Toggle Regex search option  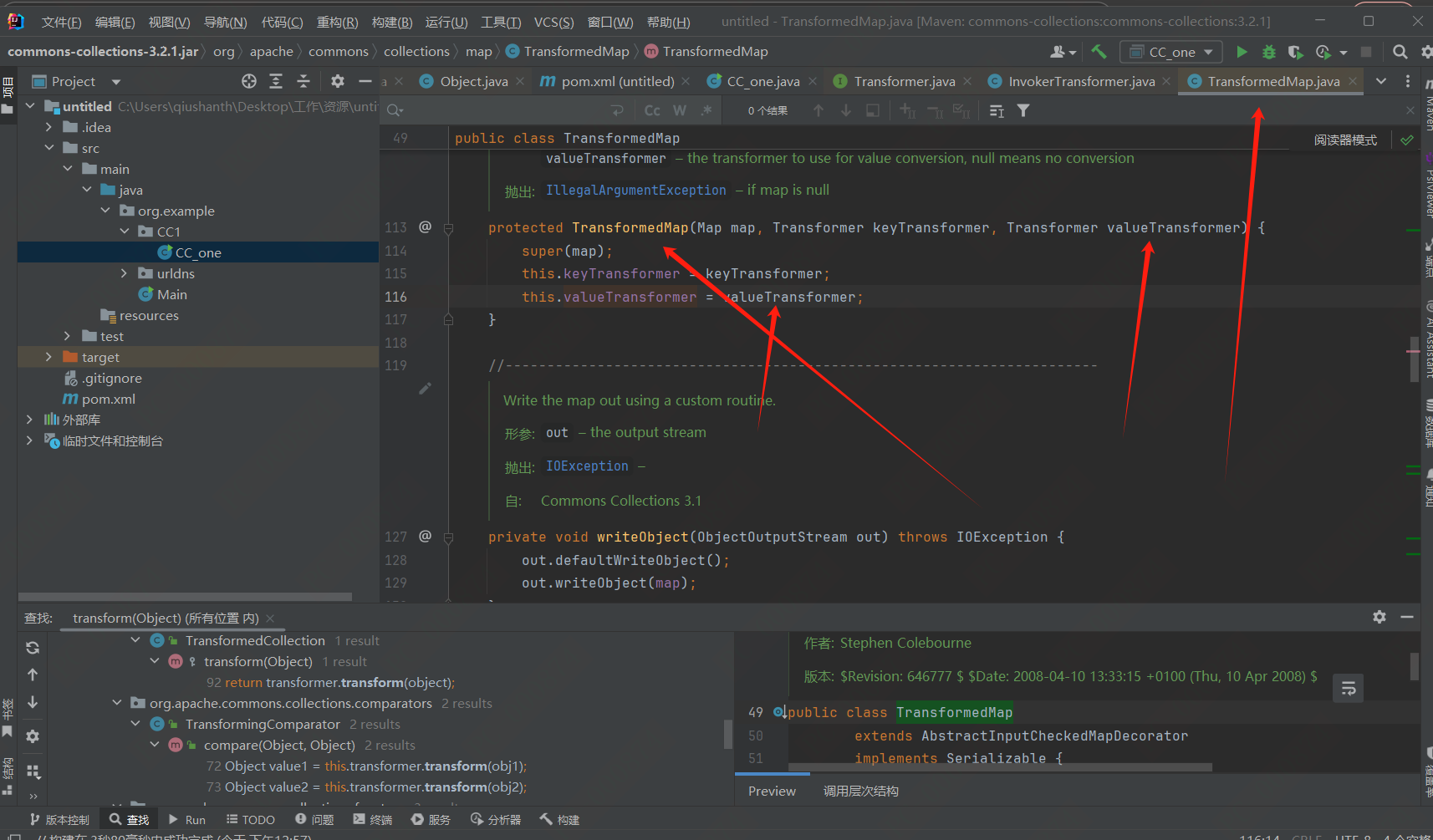(706, 110)
